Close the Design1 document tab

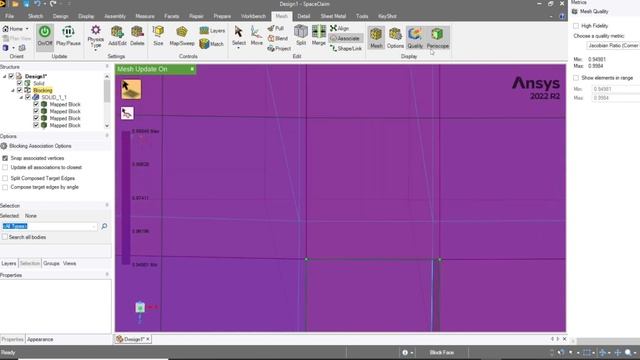[x=148, y=339]
